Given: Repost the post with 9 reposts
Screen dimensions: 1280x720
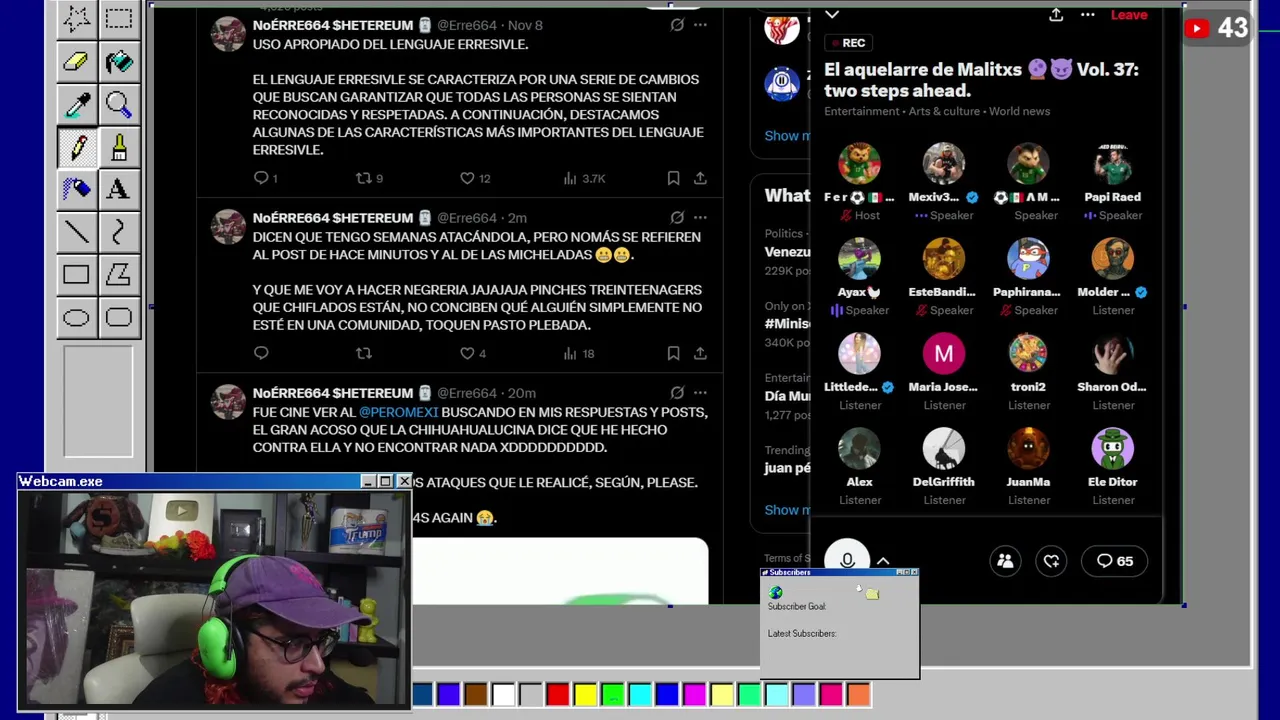Looking at the screenshot, I should [364, 178].
